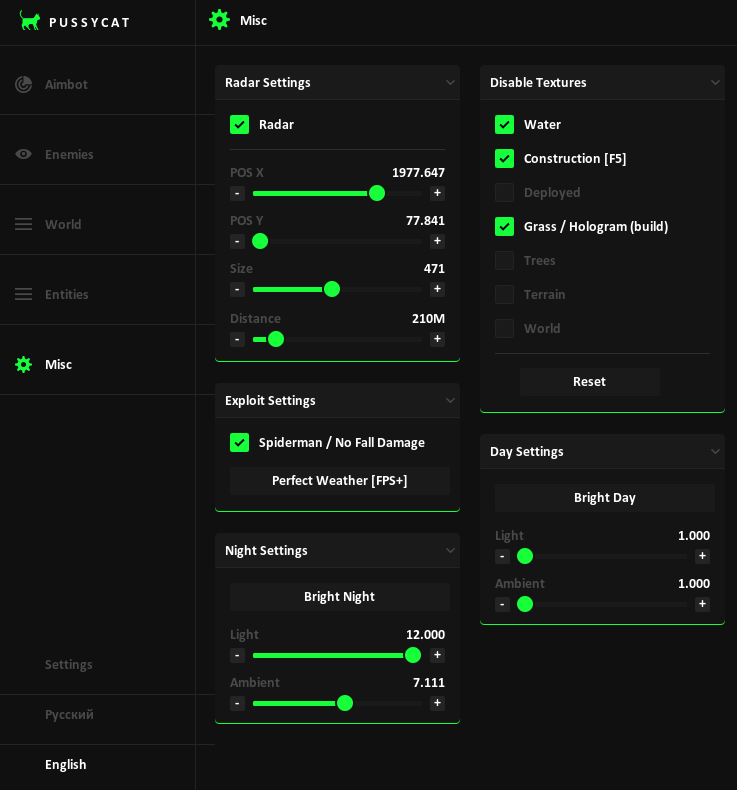Click the Misc gear icon in sidebar
Image resolution: width=737 pixels, height=790 pixels.
(23, 364)
